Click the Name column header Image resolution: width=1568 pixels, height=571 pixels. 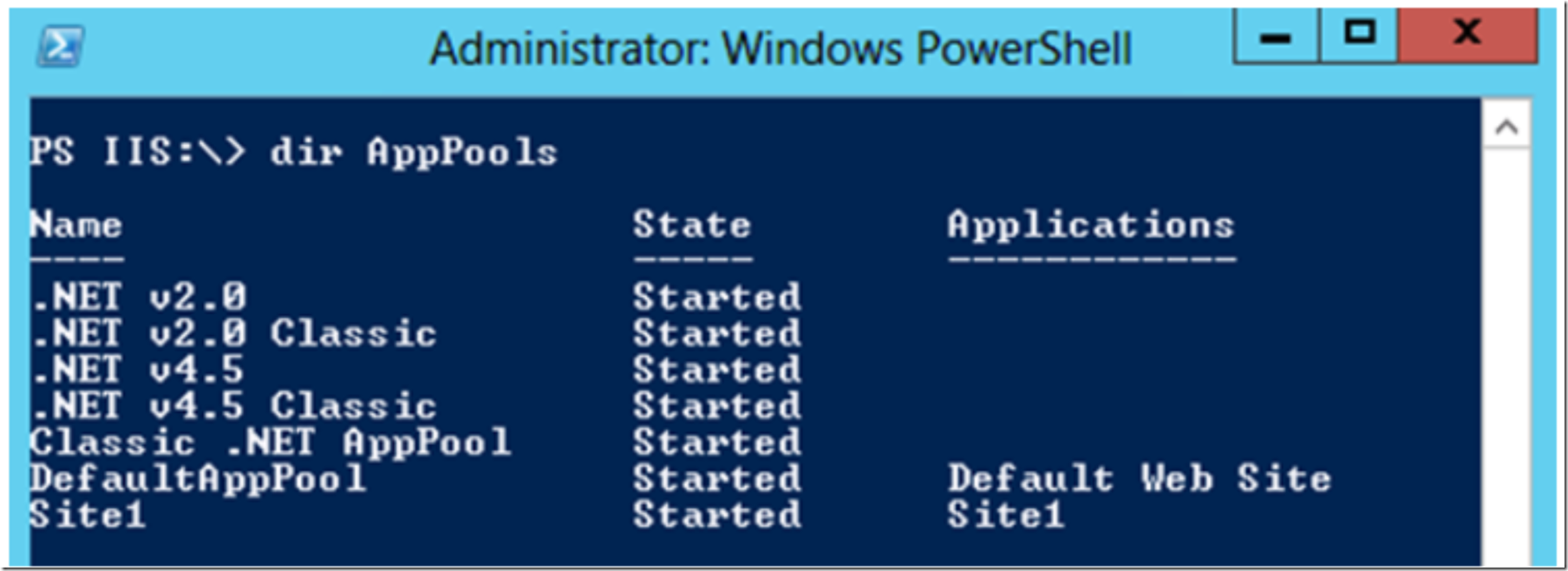pos(75,225)
